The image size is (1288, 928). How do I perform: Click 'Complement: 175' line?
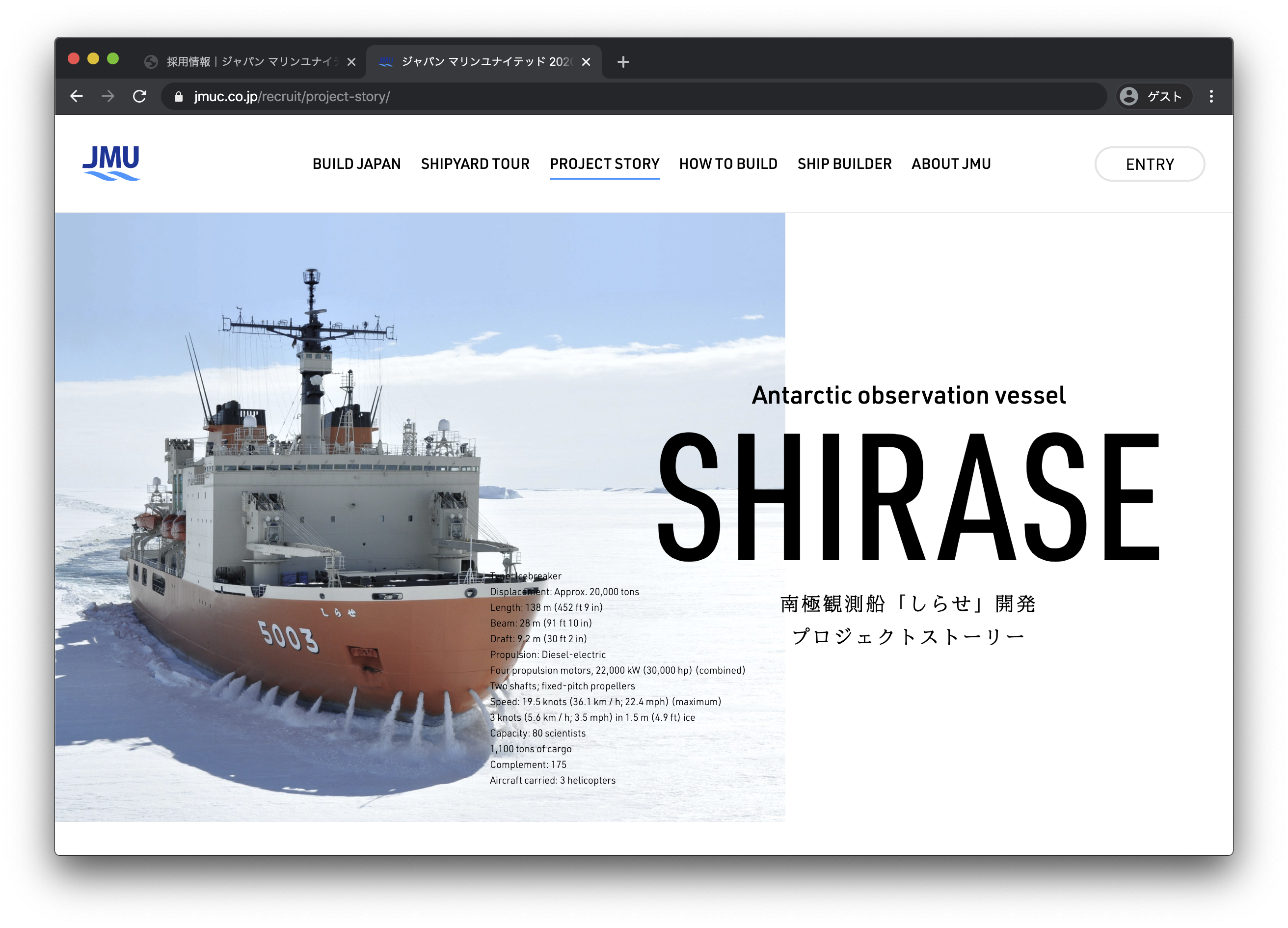pyautogui.click(x=528, y=765)
